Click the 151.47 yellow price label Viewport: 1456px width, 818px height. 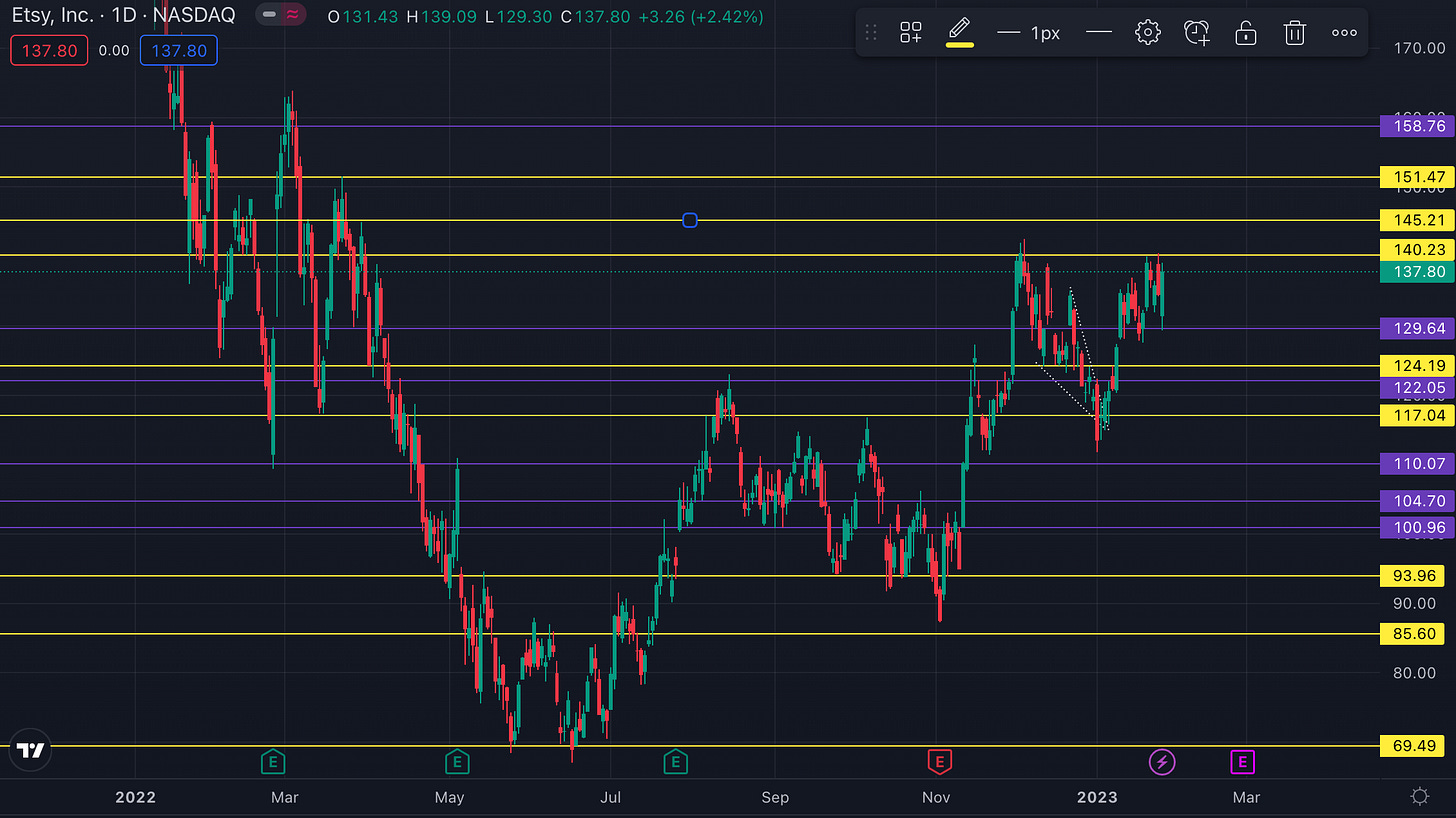(1417, 177)
